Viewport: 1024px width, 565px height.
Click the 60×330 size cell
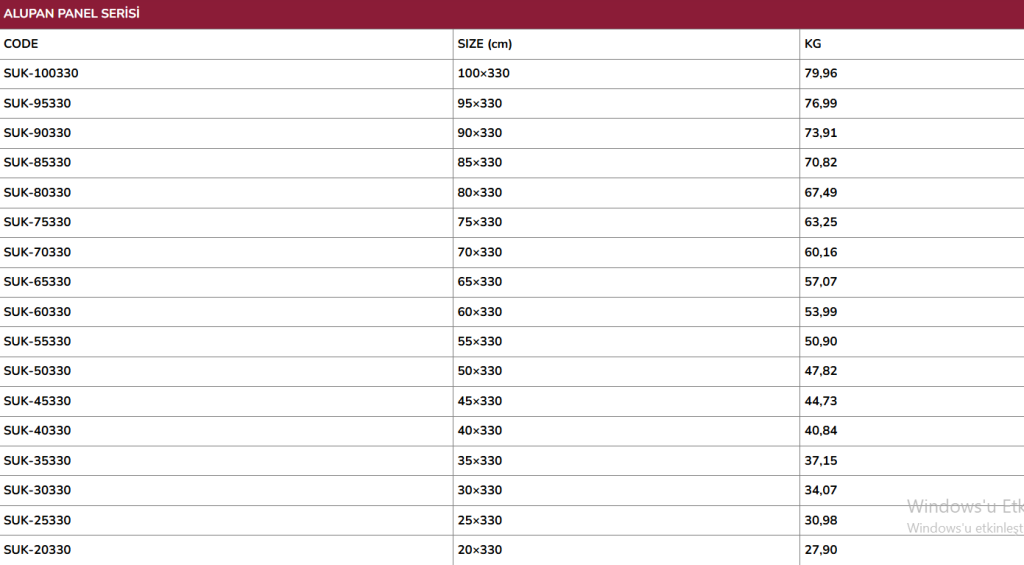480,311
